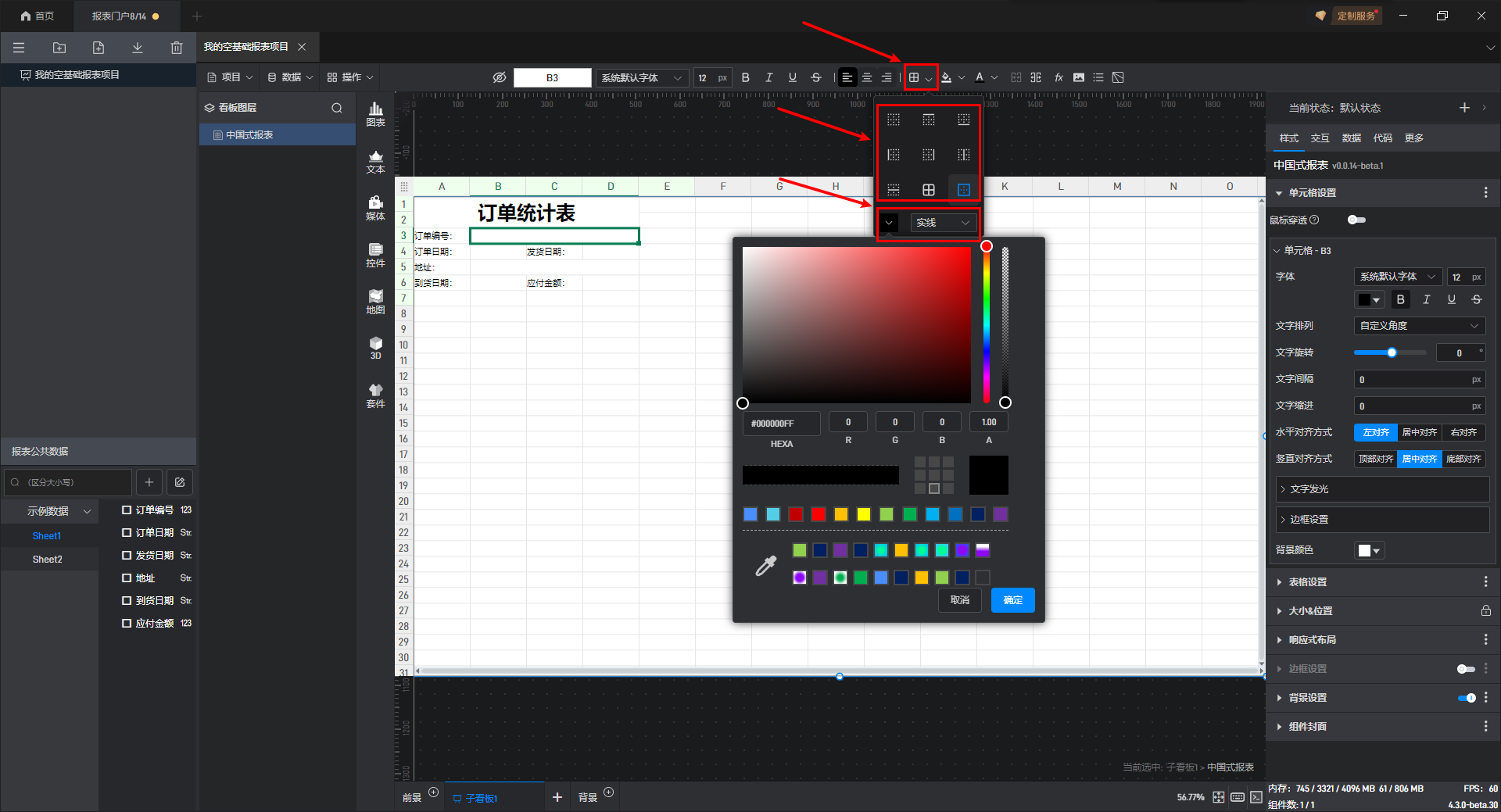Open the 数据 toolbar menu

[x=290, y=77]
